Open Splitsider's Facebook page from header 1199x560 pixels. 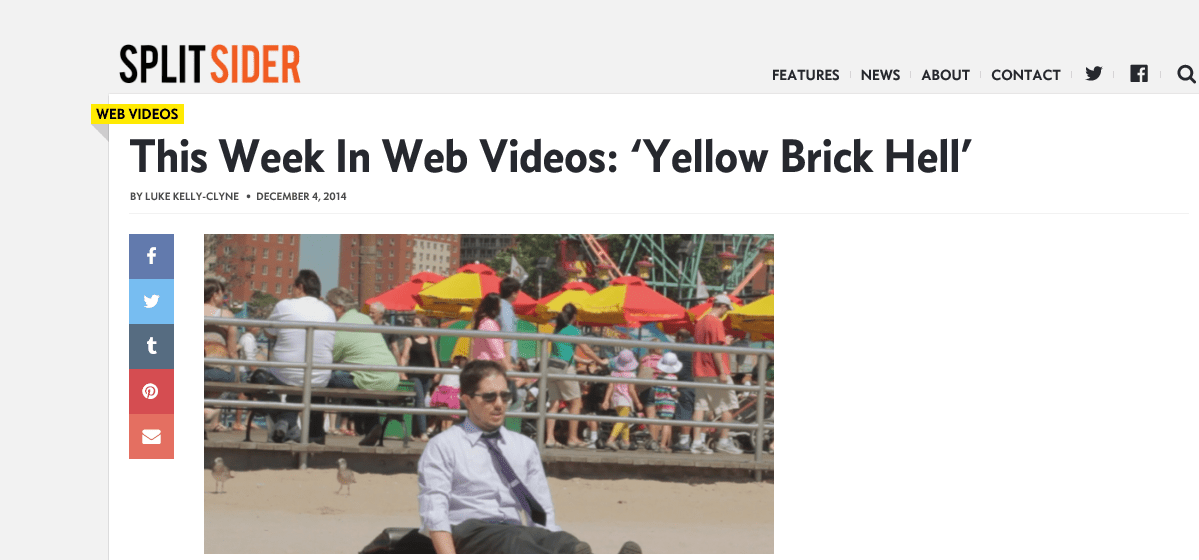1139,73
